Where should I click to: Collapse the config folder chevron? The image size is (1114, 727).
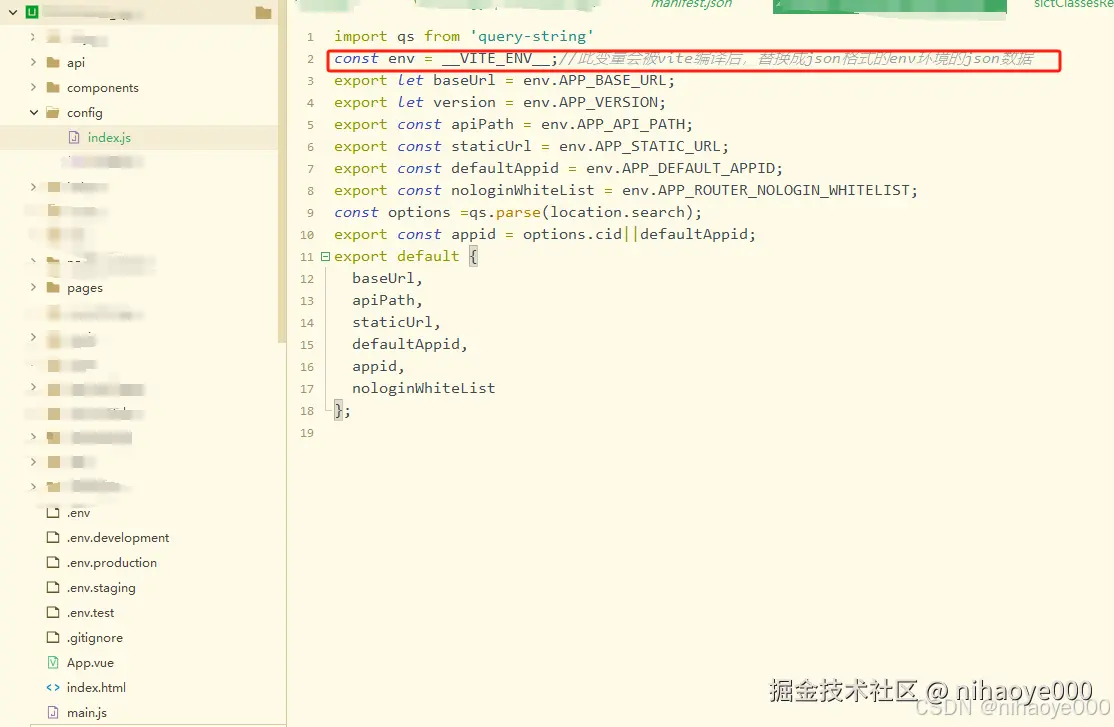click(x=33, y=112)
